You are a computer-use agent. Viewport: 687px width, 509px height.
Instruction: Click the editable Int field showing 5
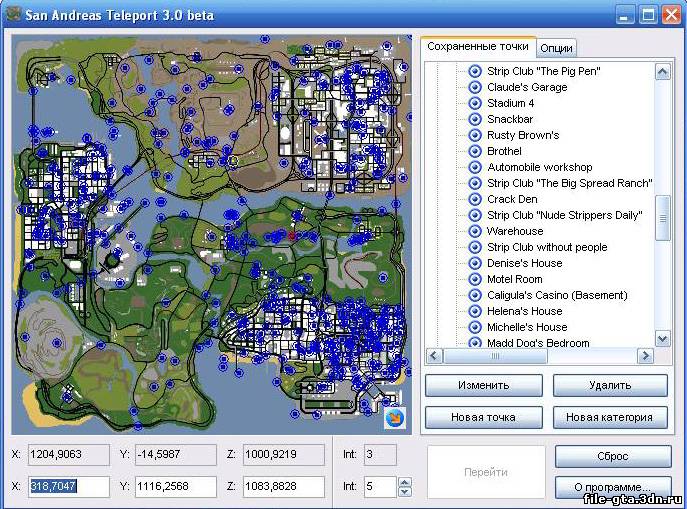(380, 486)
